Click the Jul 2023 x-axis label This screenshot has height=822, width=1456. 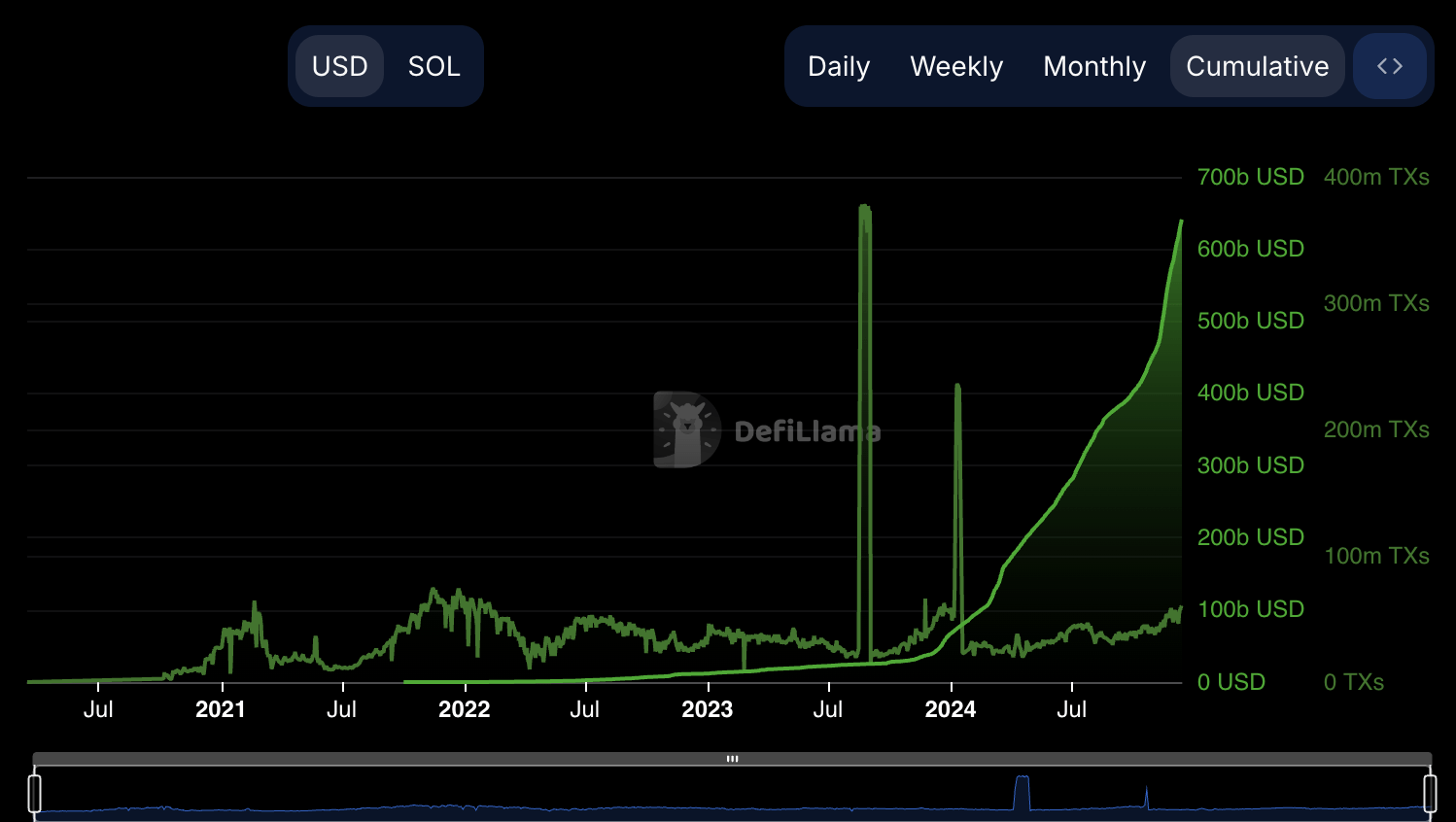[827, 709]
